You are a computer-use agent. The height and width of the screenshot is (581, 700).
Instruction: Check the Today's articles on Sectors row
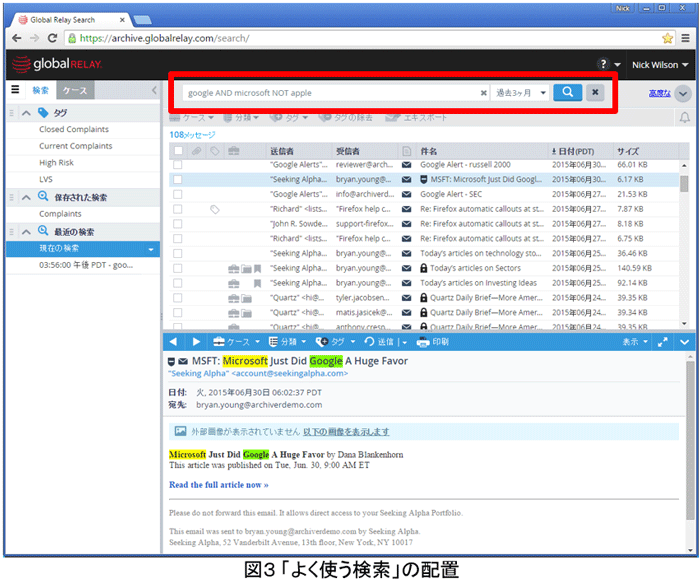[178, 268]
